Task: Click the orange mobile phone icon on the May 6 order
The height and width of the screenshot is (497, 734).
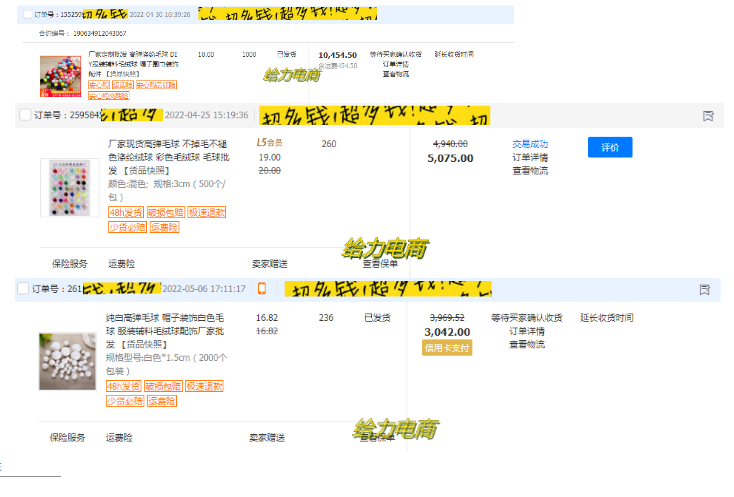Action: (x=262, y=289)
